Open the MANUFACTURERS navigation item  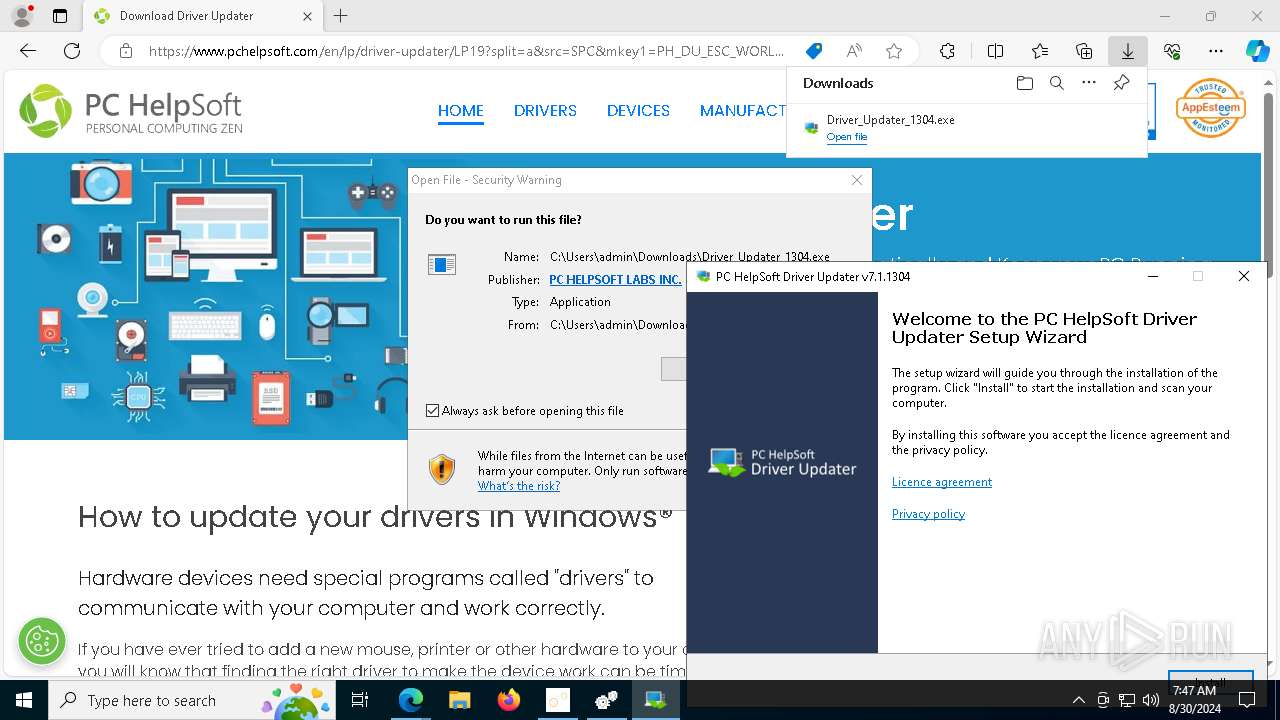[743, 110]
